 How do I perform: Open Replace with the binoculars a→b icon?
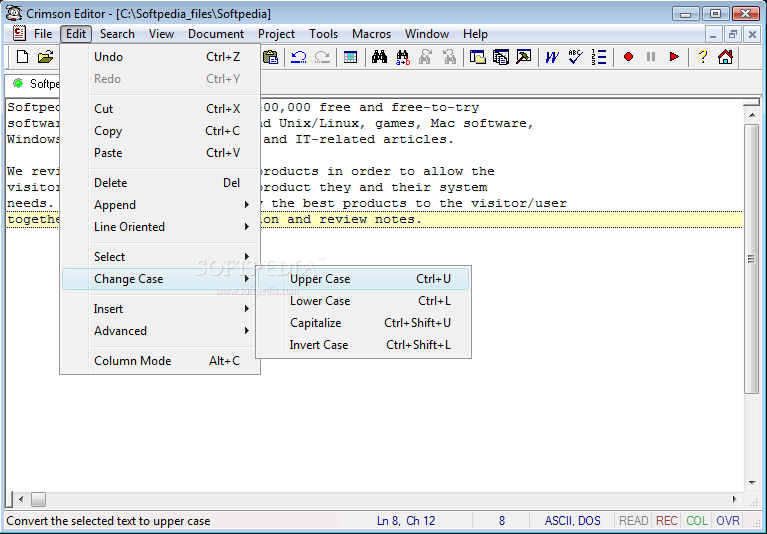[403, 57]
